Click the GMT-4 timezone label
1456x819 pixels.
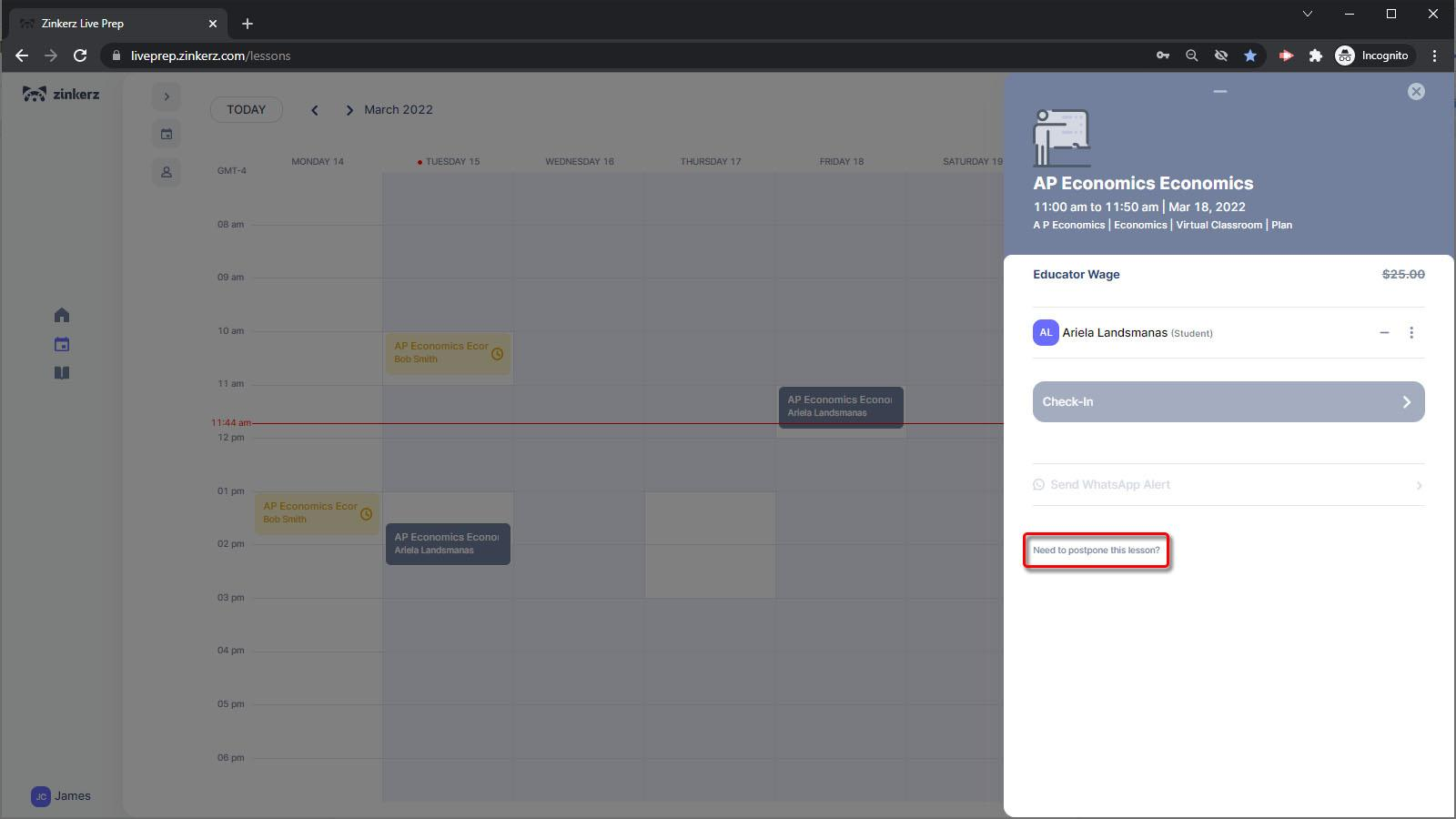pyautogui.click(x=232, y=171)
